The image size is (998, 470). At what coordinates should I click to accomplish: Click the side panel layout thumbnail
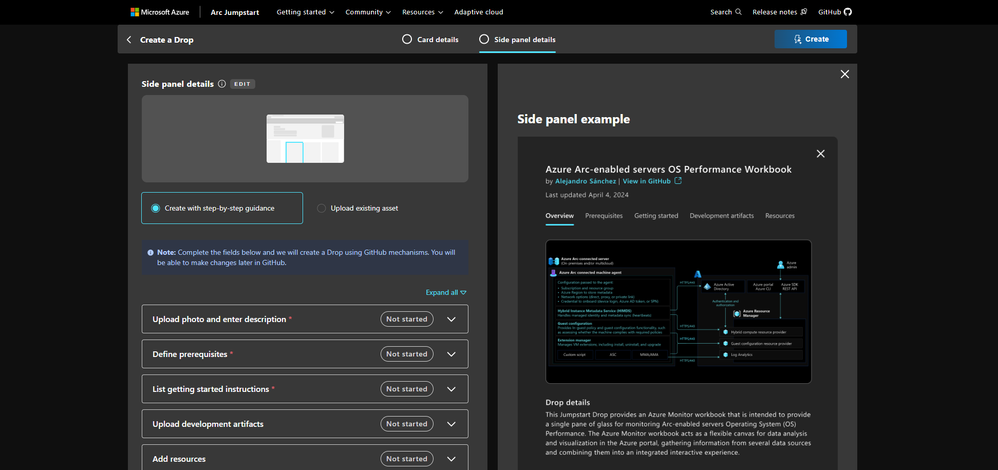[x=305, y=139]
